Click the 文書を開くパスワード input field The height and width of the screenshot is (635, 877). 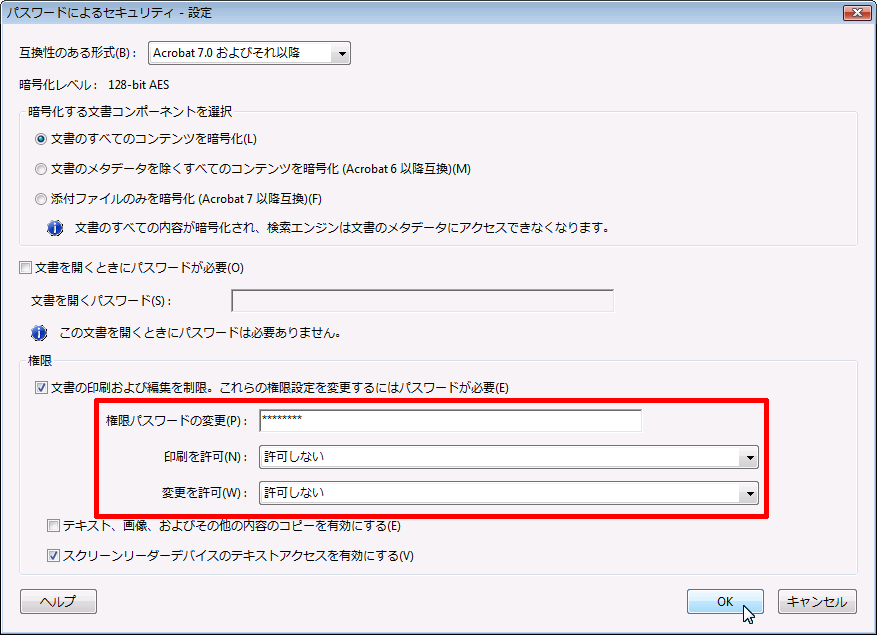coord(422,301)
